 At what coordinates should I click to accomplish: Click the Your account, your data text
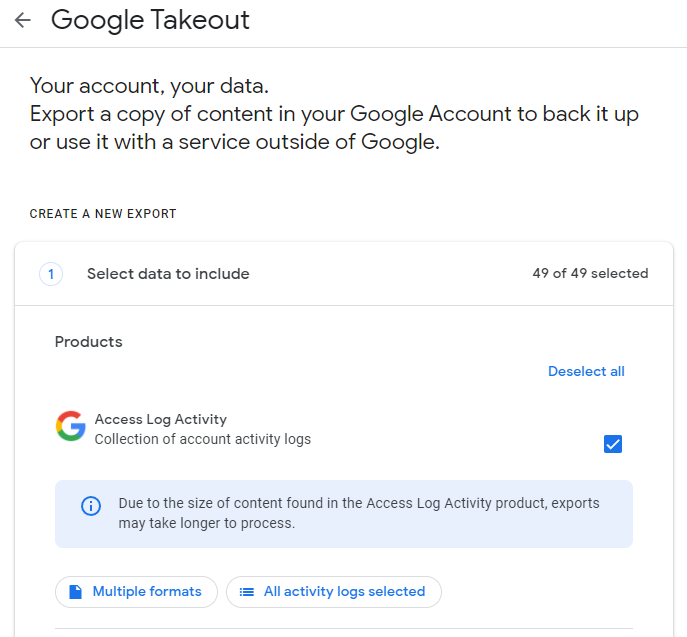[149, 85]
